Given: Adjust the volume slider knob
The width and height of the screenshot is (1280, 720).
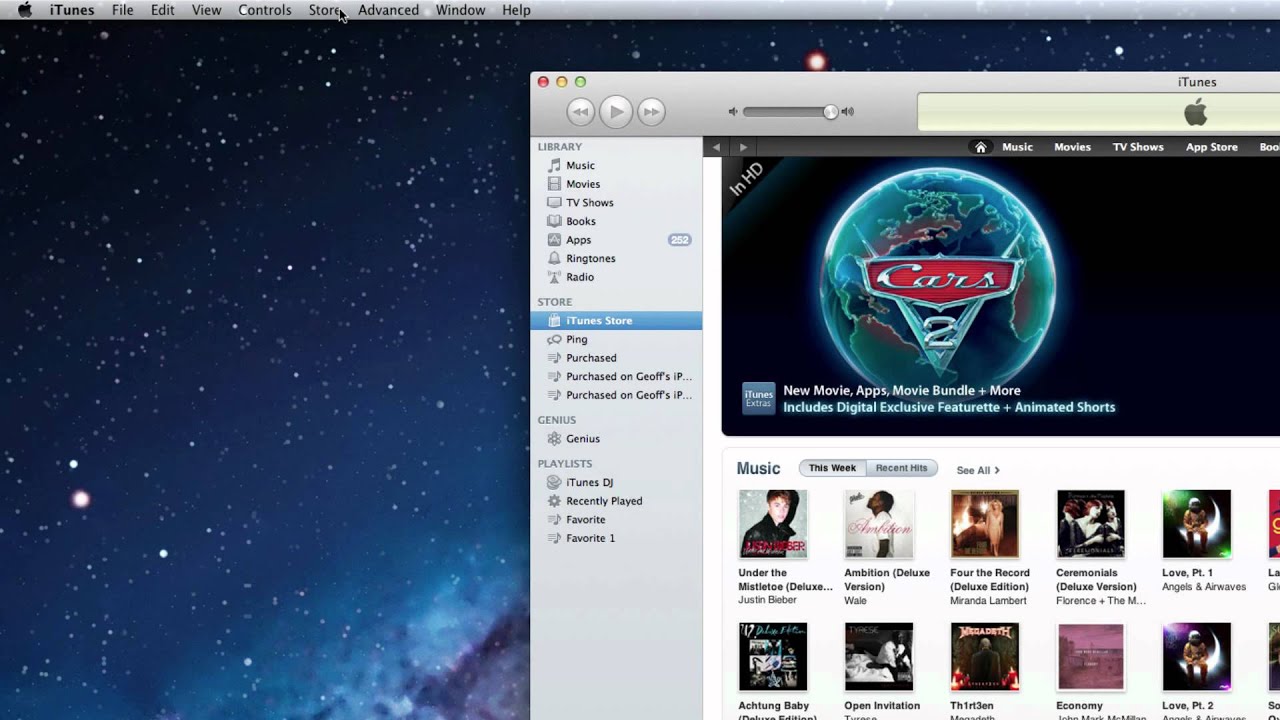Looking at the screenshot, I should click(x=831, y=112).
